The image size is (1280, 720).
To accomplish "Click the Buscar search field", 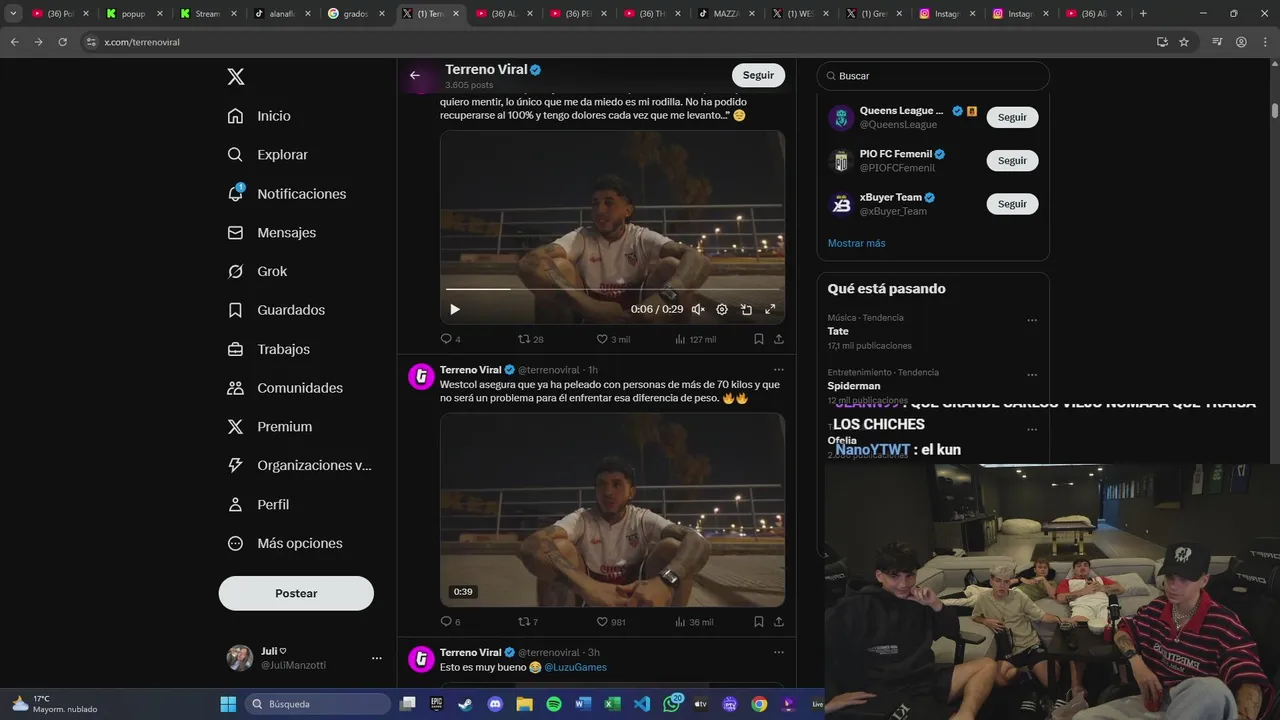I will [933, 76].
